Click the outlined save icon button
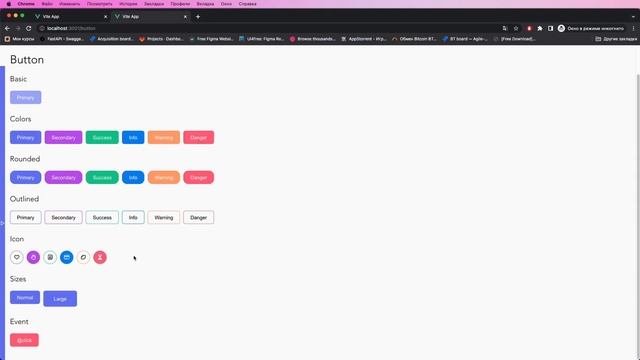This screenshot has width=640, height=360. [50, 257]
